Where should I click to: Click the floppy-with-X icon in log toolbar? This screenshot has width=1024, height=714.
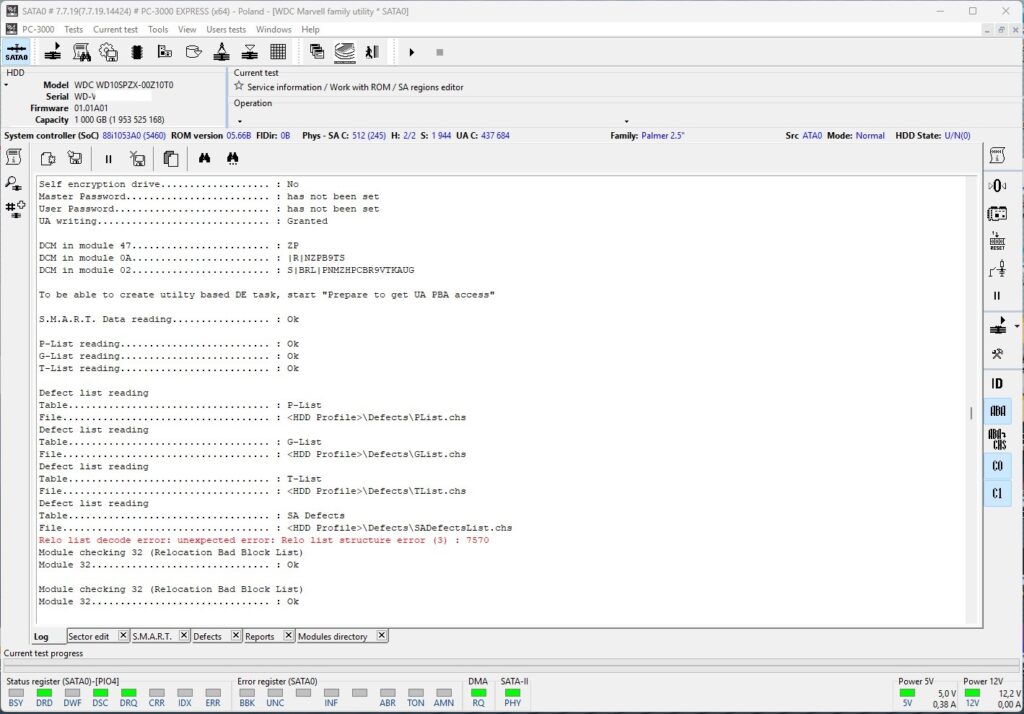[137, 159]
